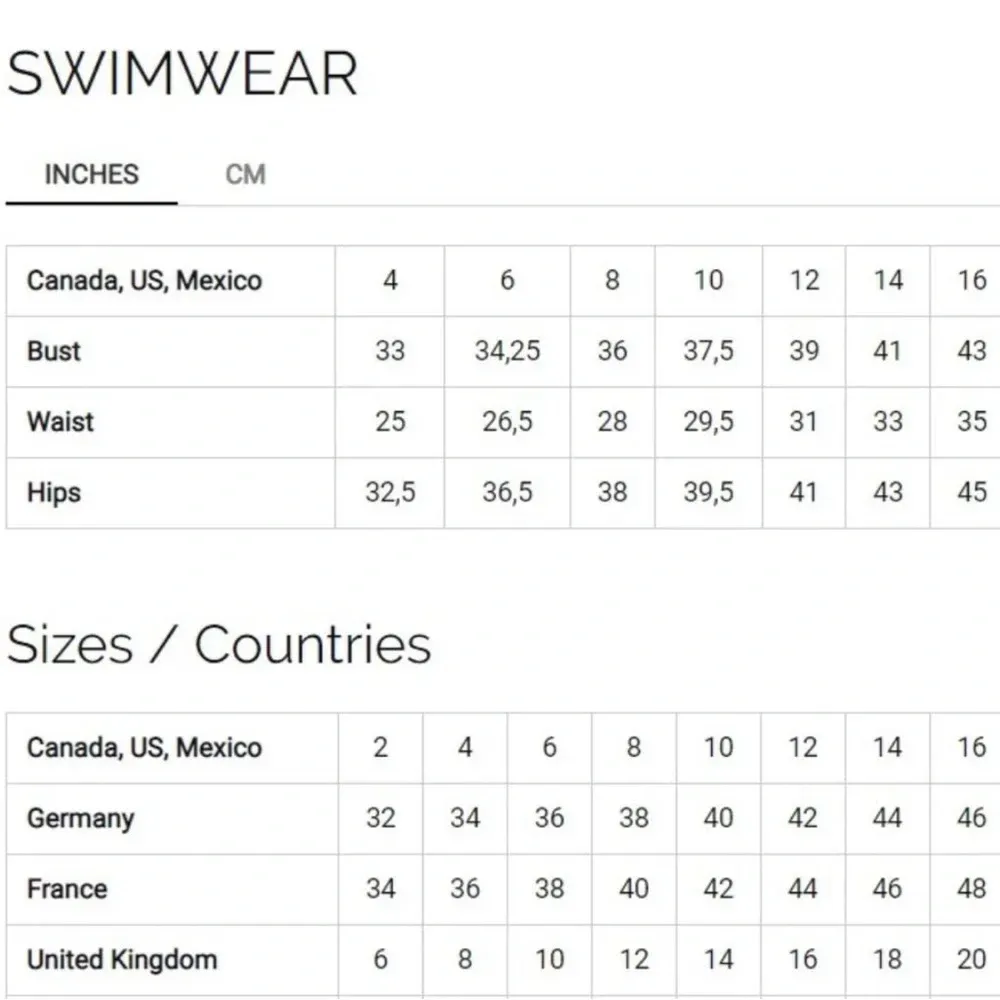
Task: Click the SWIMWEAR heading
Action: tap(183, 72)
